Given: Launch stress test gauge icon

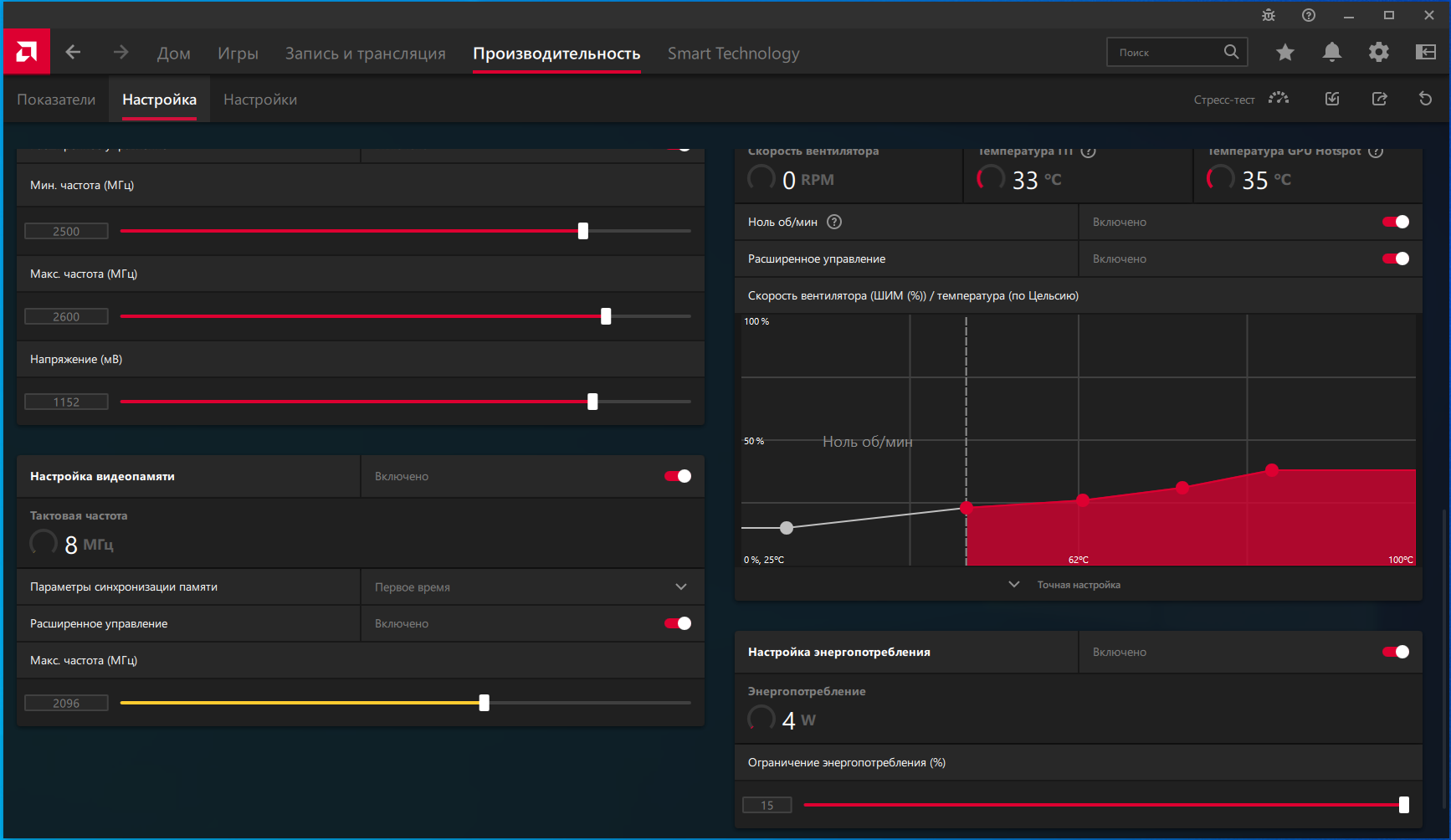Looking at the screenshot, I should pos(1279,99).
